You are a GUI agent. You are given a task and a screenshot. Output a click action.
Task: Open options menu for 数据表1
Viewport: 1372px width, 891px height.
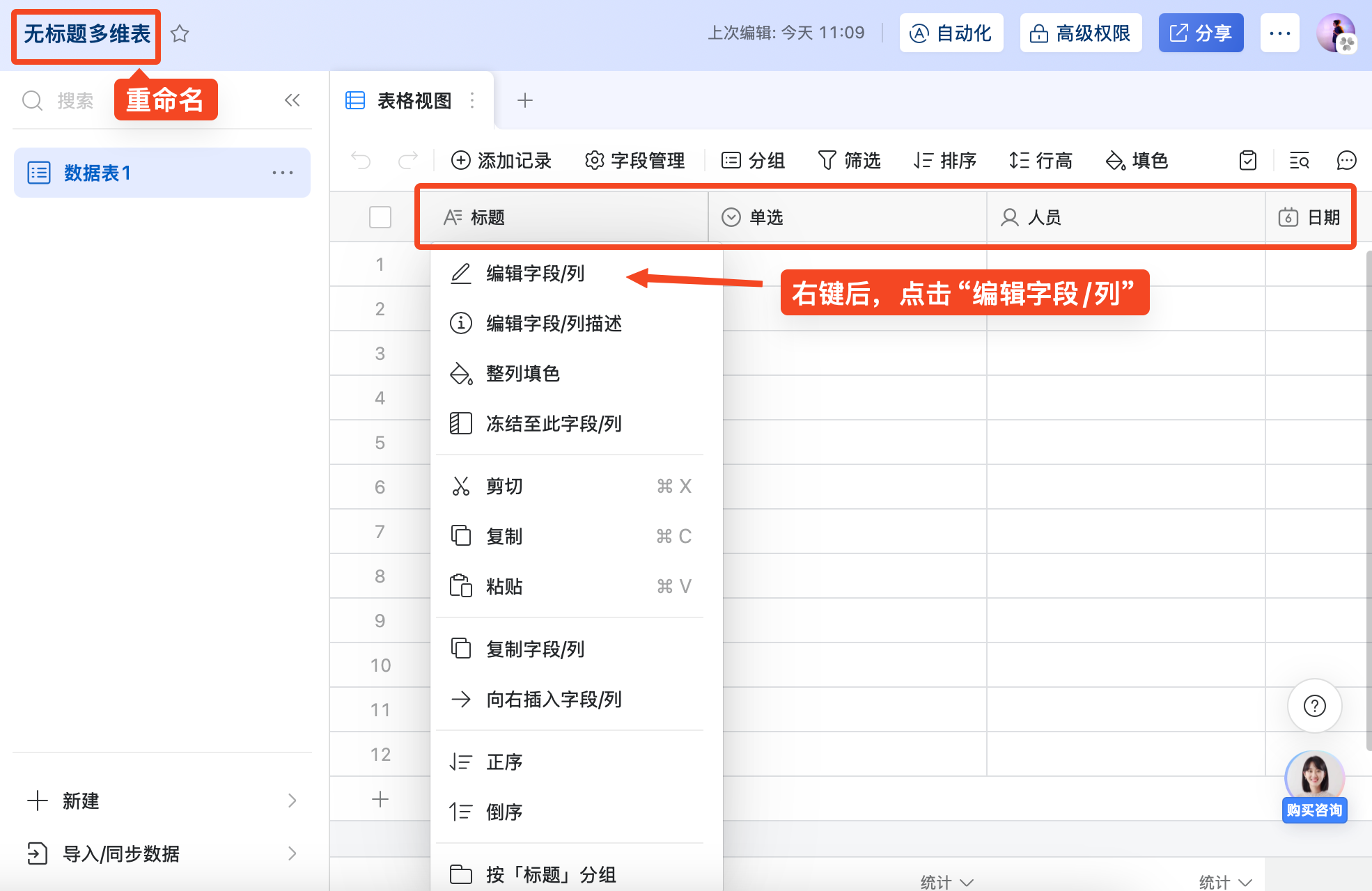pyautogui.click(x=283, y=173)
